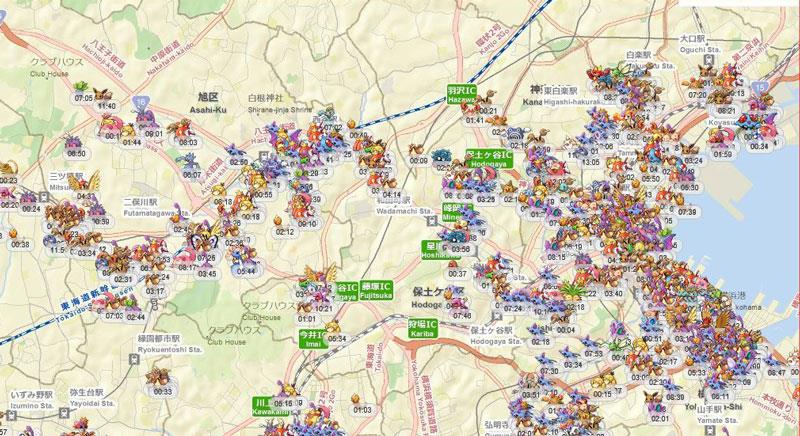Select the marker with timer 08:50
Screen dimensions: 800x436
click(76, 147)
